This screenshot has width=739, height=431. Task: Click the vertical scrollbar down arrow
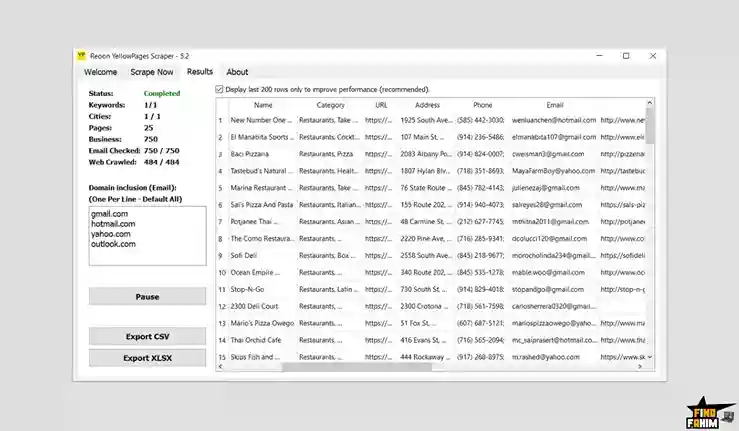[x=650, y=357]
